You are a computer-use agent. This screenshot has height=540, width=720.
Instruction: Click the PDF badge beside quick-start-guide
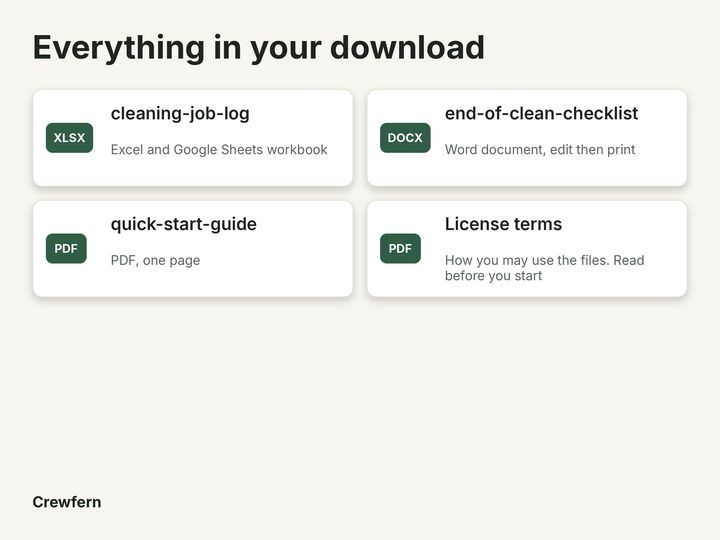pos(66,248)
